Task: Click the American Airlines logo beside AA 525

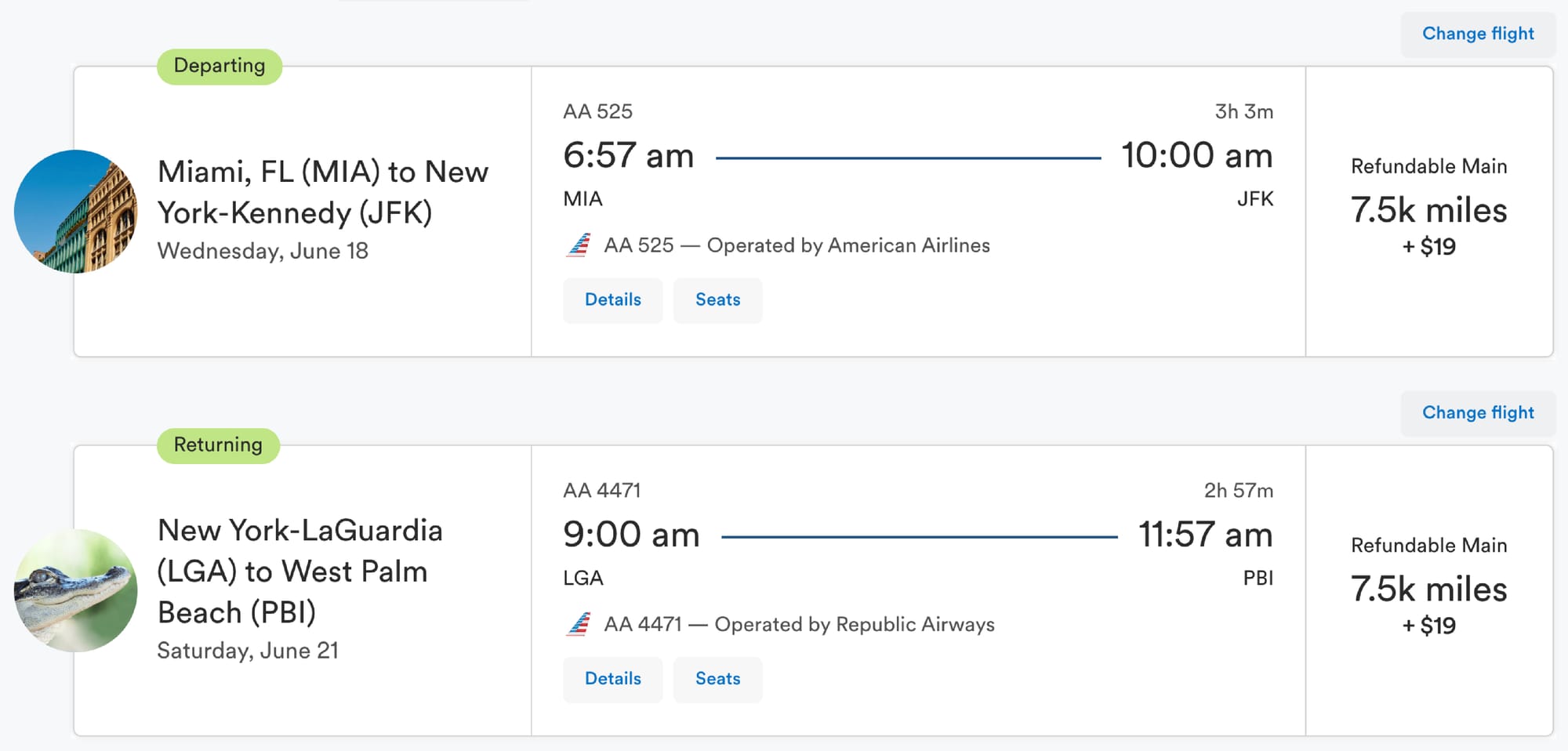Action: pyautogui.click(x=579, y=245)
